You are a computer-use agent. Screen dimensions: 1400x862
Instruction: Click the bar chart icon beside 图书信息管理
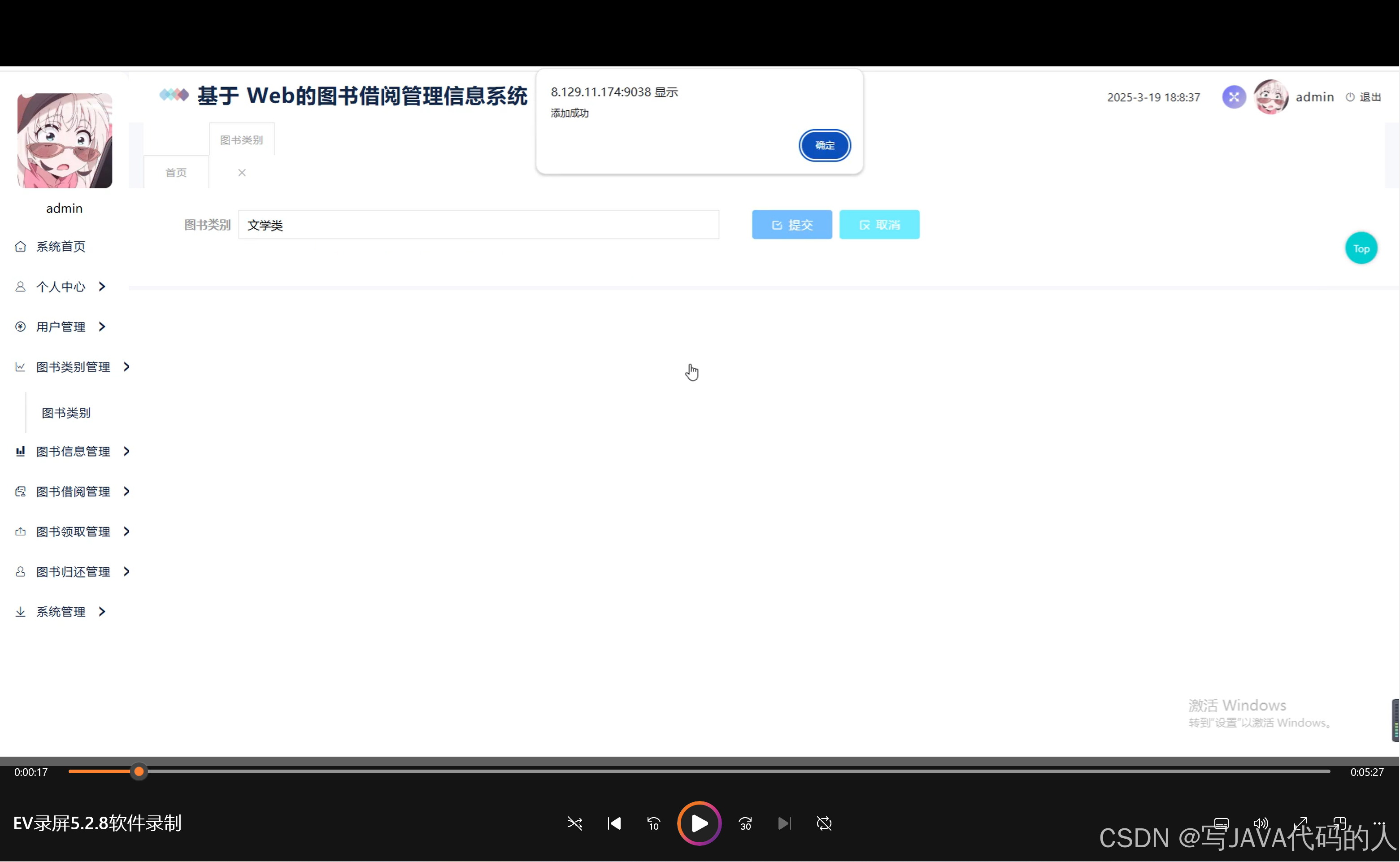point(21,451)
